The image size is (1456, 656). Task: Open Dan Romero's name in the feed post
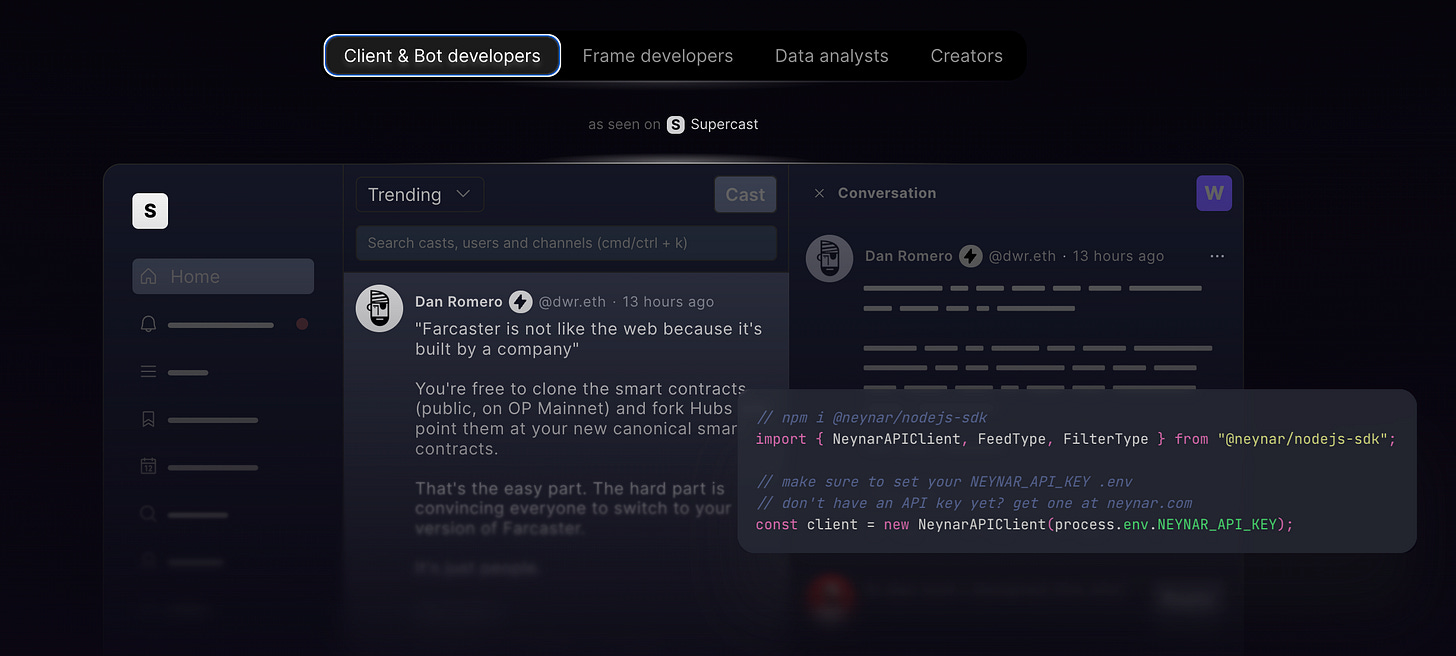click(459, 302)
